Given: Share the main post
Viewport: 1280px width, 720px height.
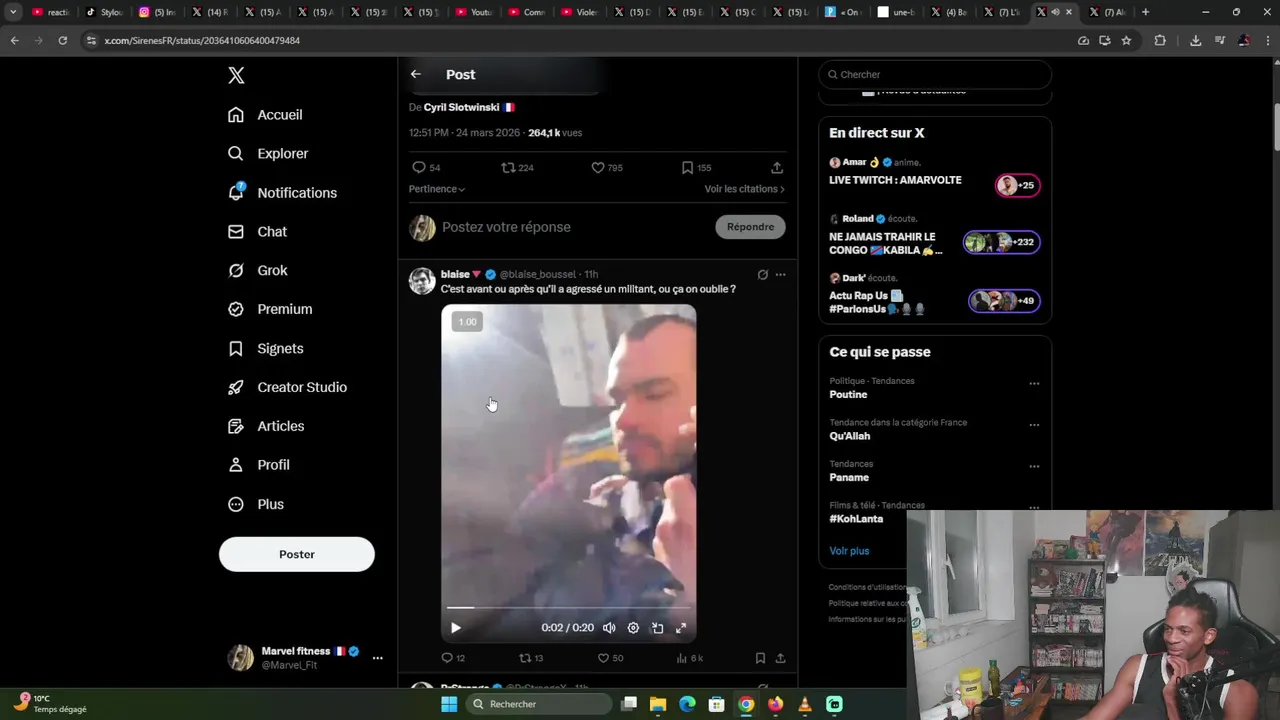Looking at the screenshot, I should [777, 168].
